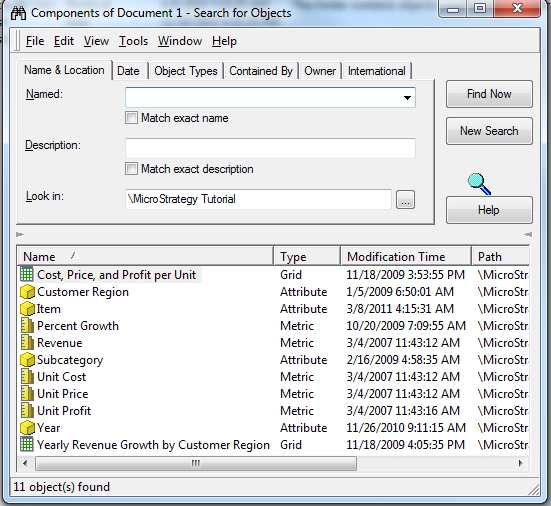Click the metric icon next to Unit Profit
551x506 pixels.
click(x=27, y=410)
